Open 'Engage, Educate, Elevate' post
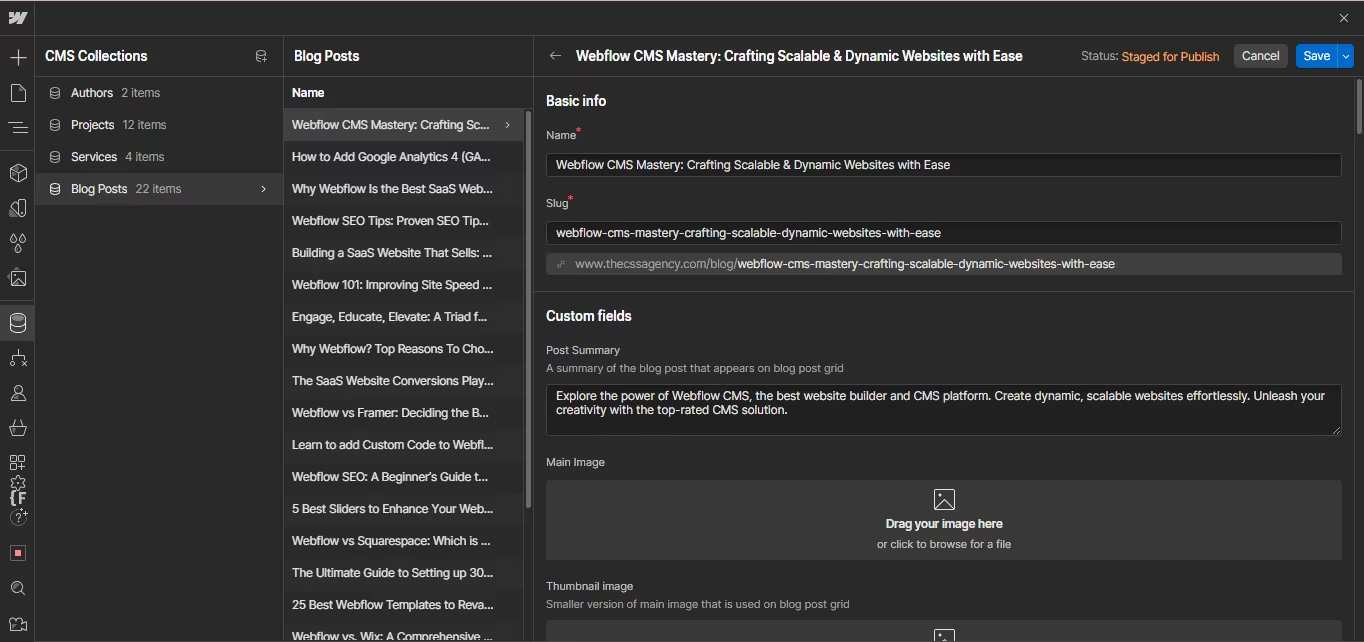 403,317
